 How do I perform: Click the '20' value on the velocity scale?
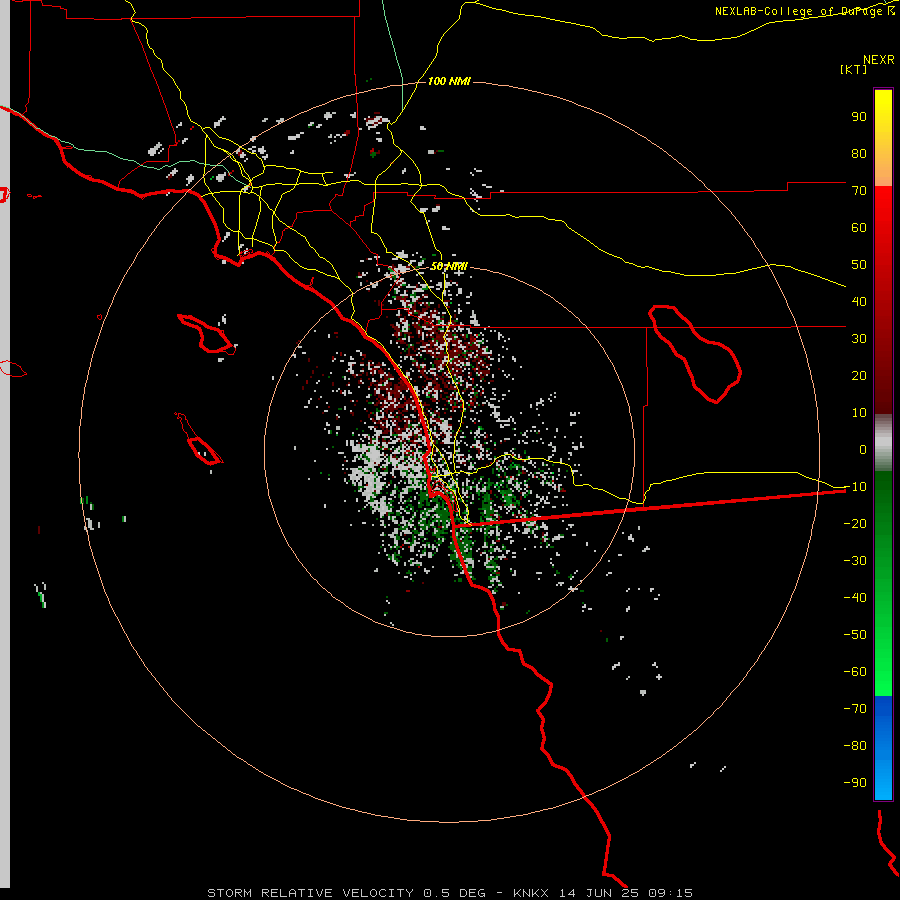tap(859, 375)
